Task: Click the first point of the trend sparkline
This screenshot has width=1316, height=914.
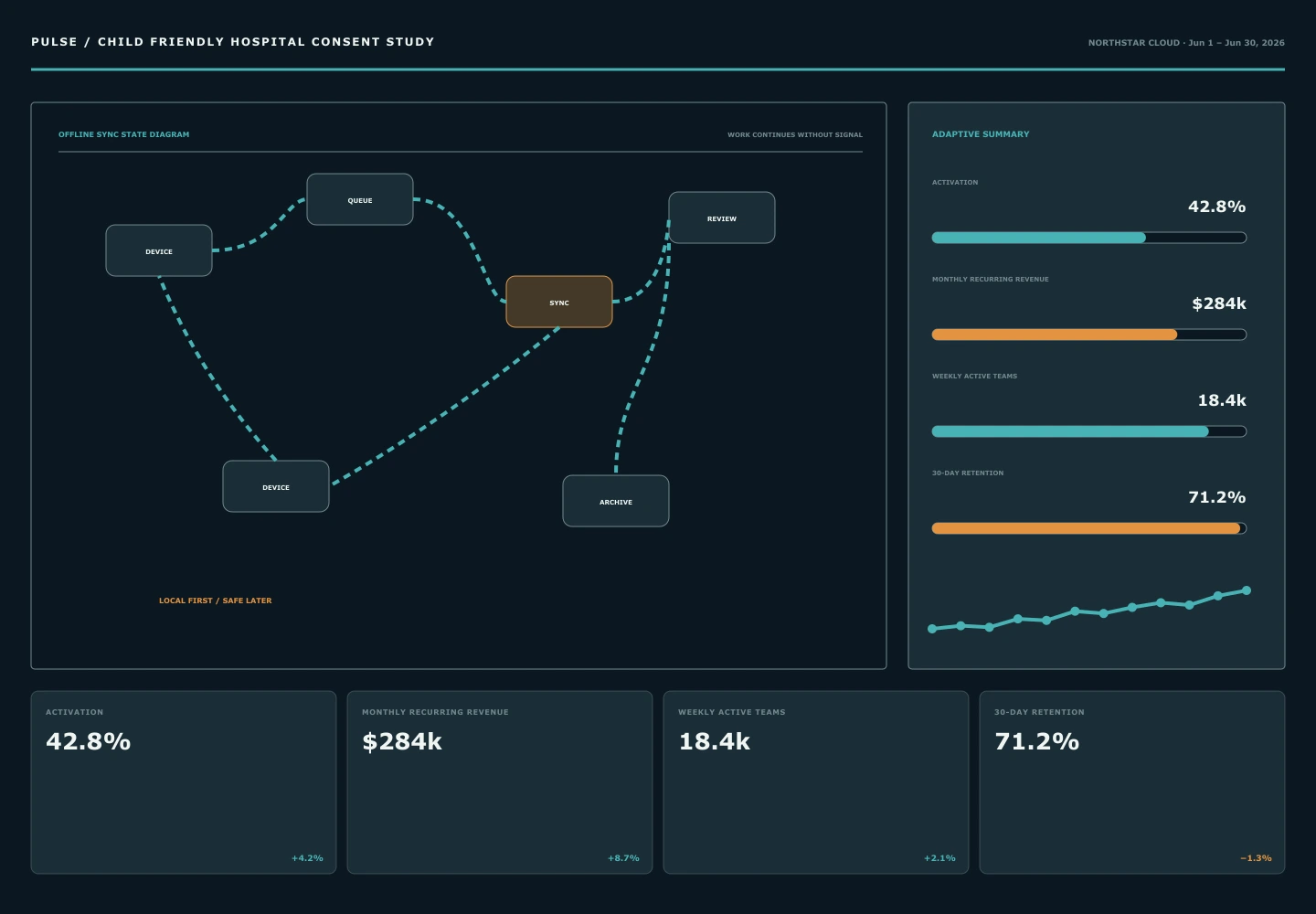Action: pos(932,629)
